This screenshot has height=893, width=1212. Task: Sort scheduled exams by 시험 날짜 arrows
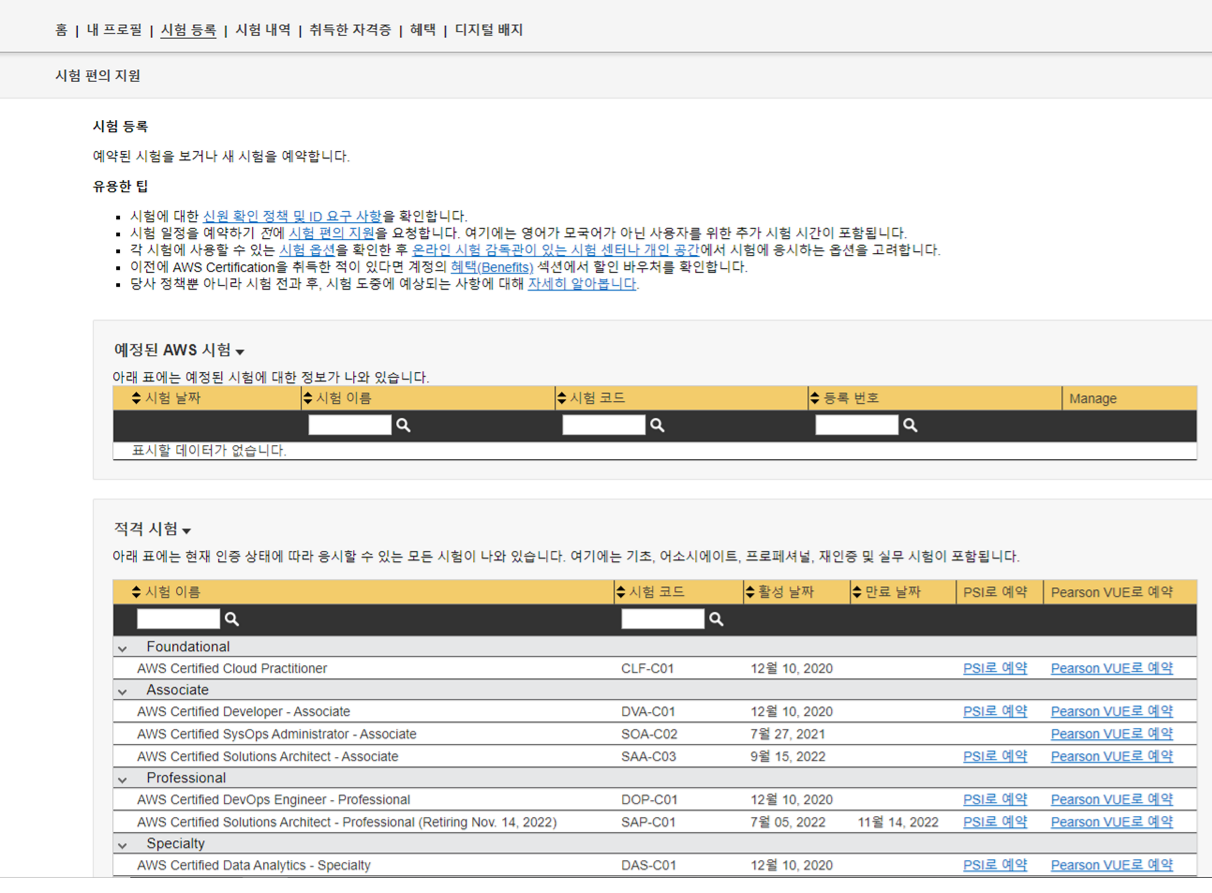pyautogui.click(x=137, y=398)
